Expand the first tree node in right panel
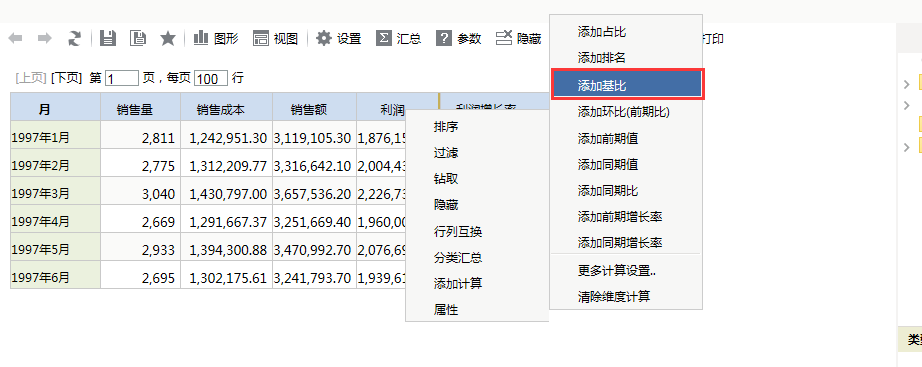The height and width of the screenshot is (367, 922). (x=906, y=84)
